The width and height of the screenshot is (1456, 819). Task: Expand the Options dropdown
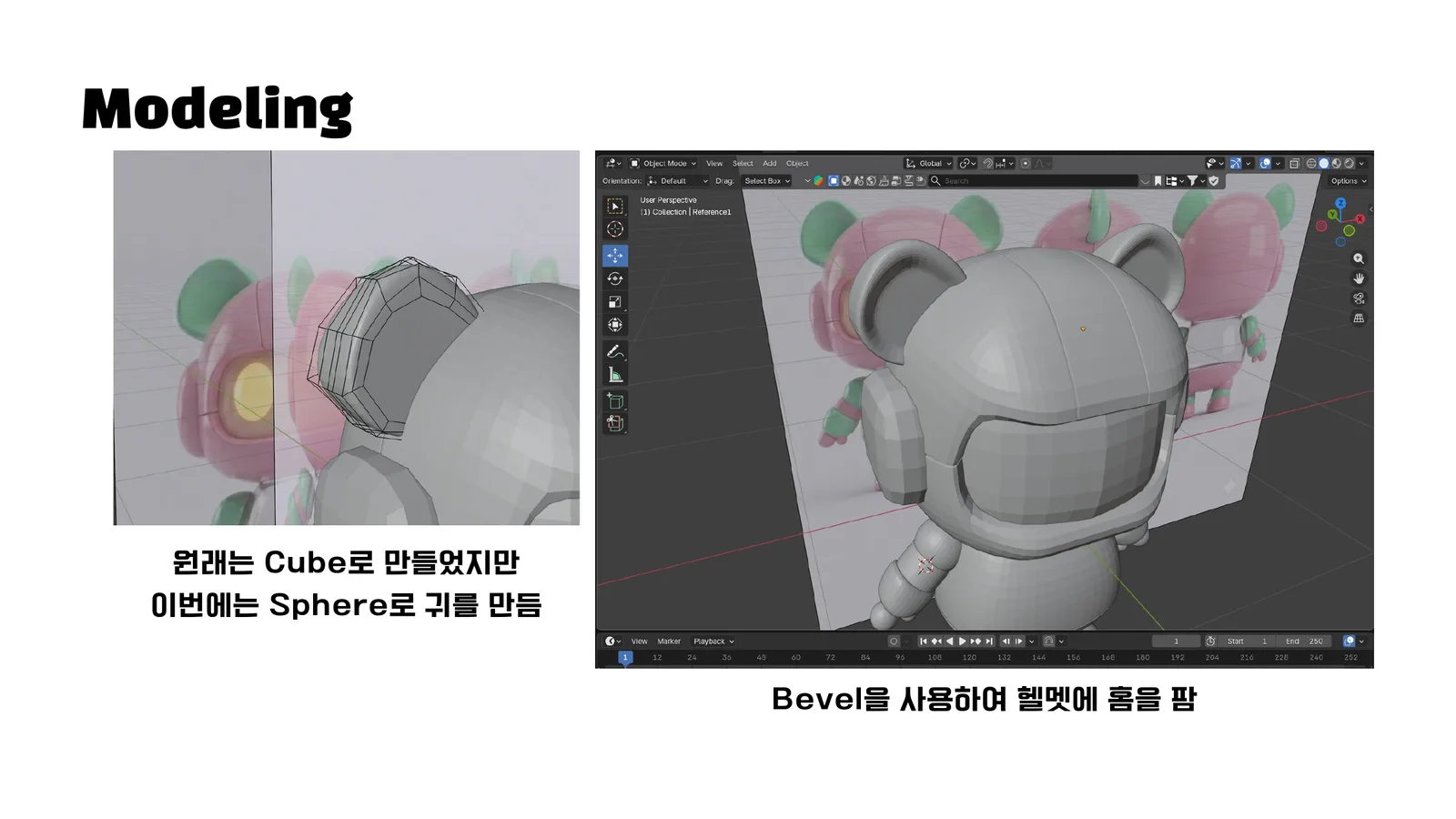[1349, 181]
